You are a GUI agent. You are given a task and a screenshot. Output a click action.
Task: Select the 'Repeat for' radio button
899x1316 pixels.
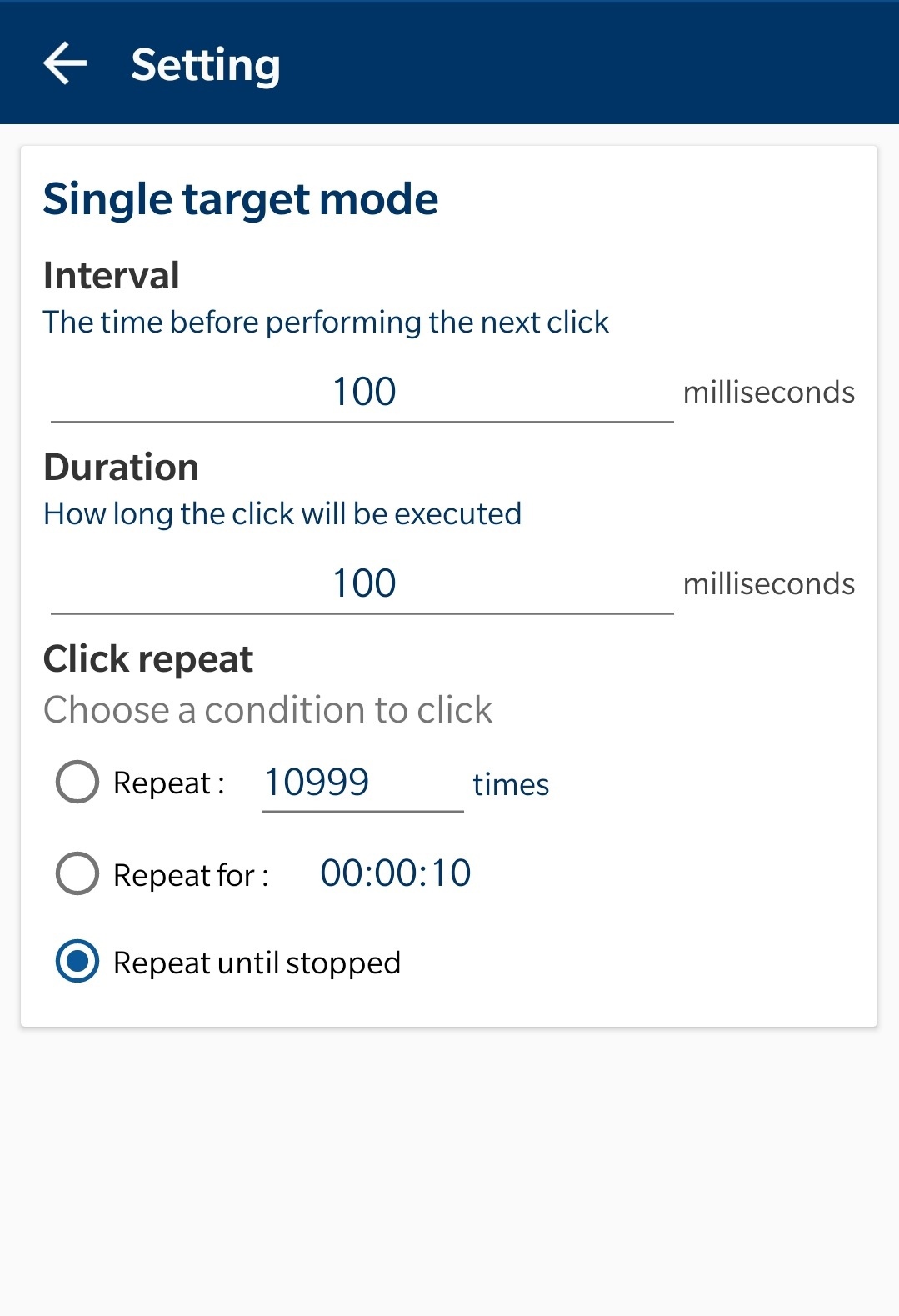pos(77,873)
